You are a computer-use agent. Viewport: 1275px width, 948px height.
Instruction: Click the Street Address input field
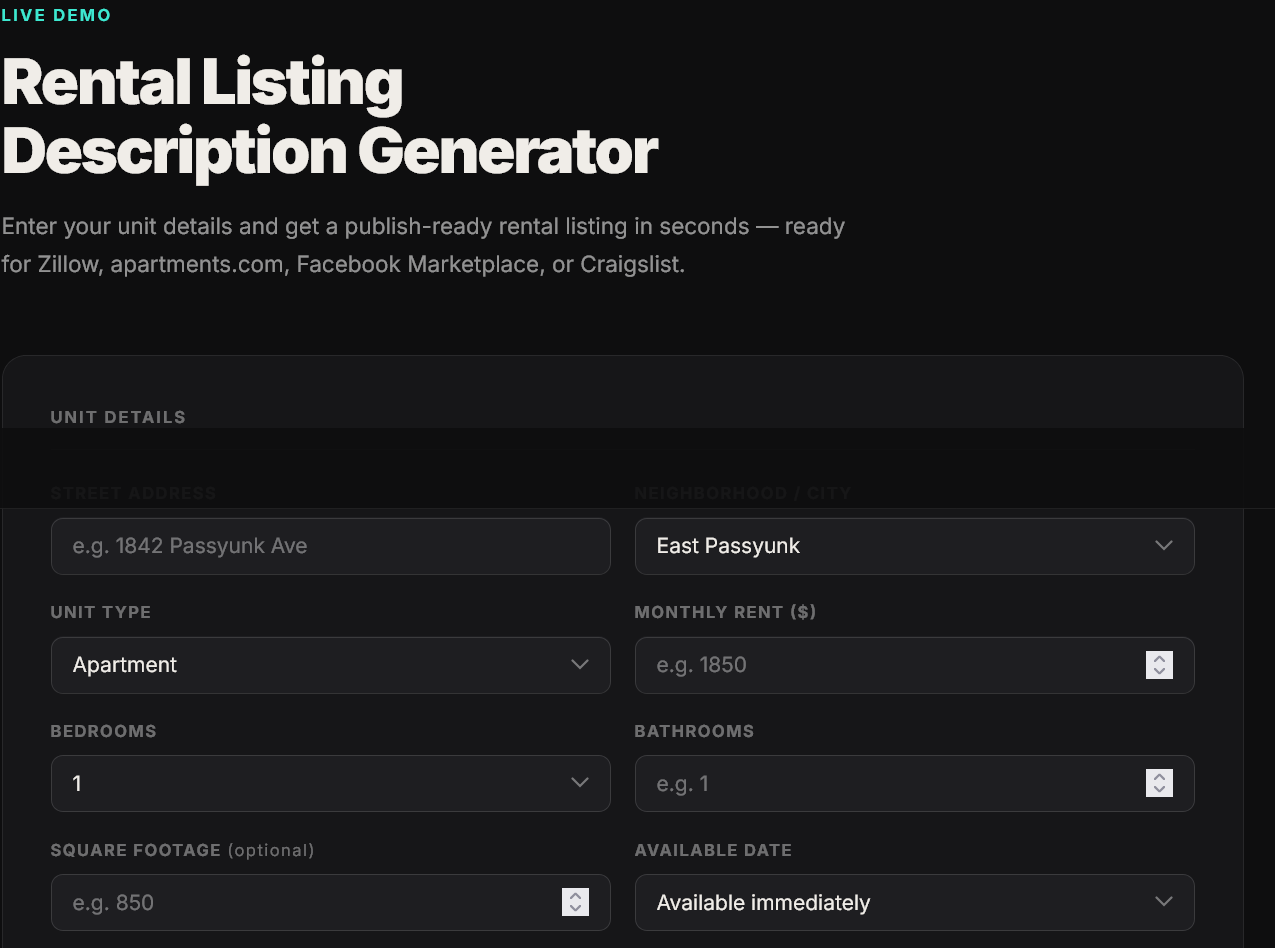[330, 546]
